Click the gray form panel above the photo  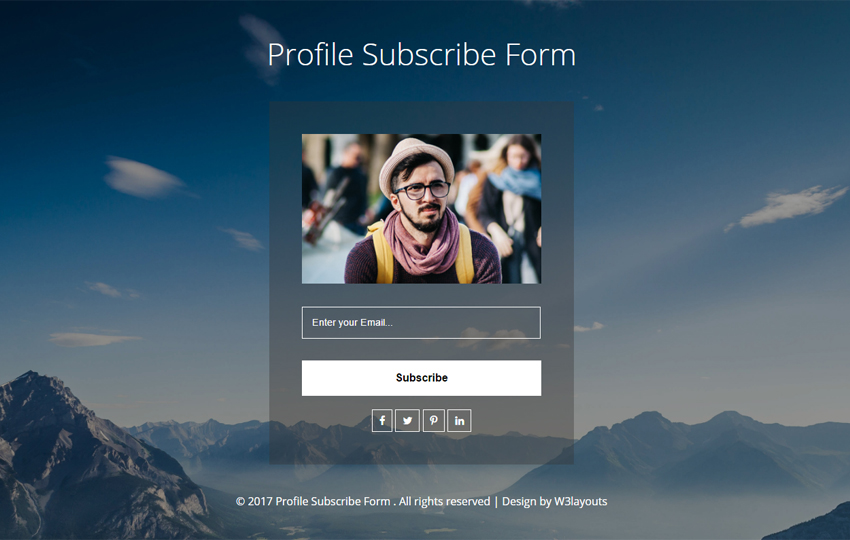(x=421, y=118)
